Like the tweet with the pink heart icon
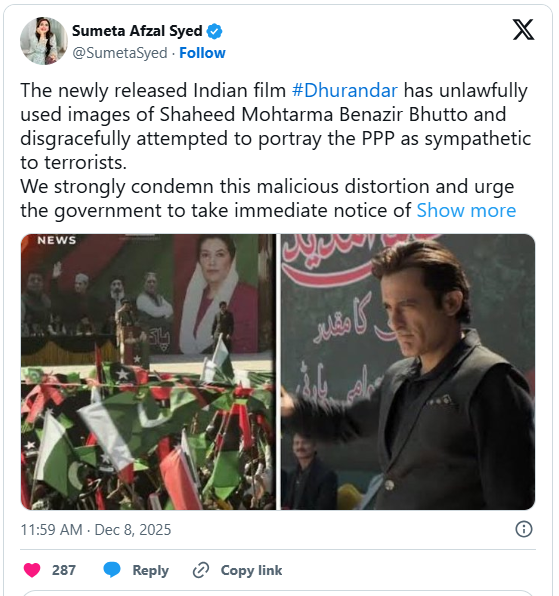The image size is (559, 596). [32, 570]
